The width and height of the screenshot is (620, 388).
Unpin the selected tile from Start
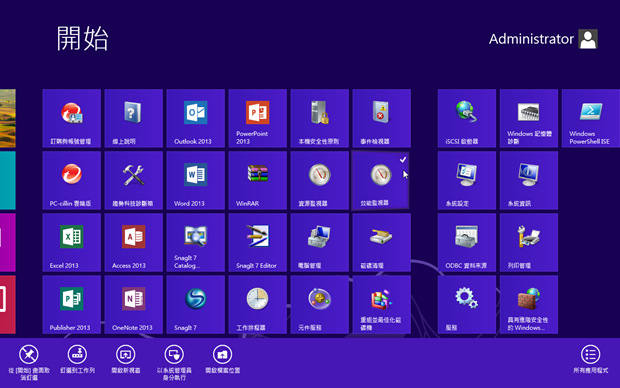pos(29,362)
